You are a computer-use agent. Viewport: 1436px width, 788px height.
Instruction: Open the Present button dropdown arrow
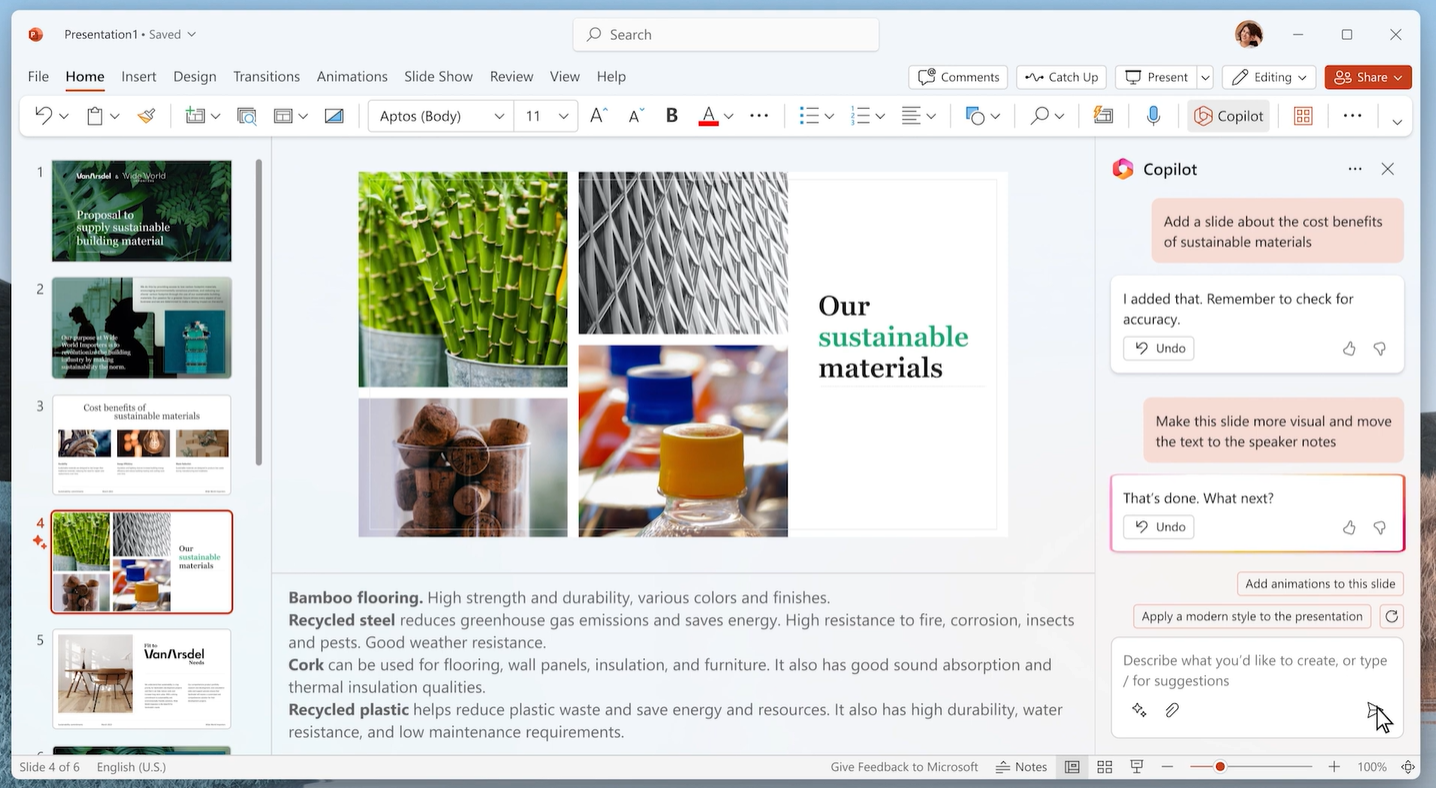[1205, 77]
